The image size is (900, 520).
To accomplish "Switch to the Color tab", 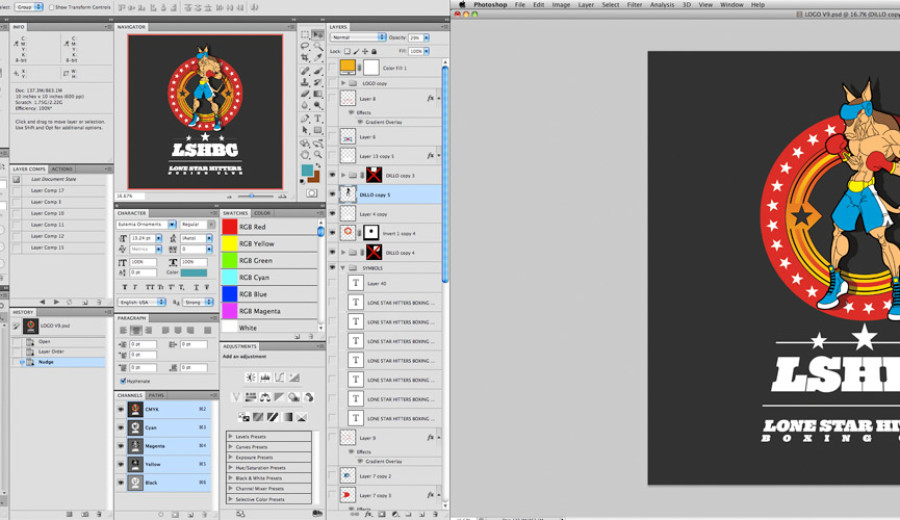I will click(262, 213).
